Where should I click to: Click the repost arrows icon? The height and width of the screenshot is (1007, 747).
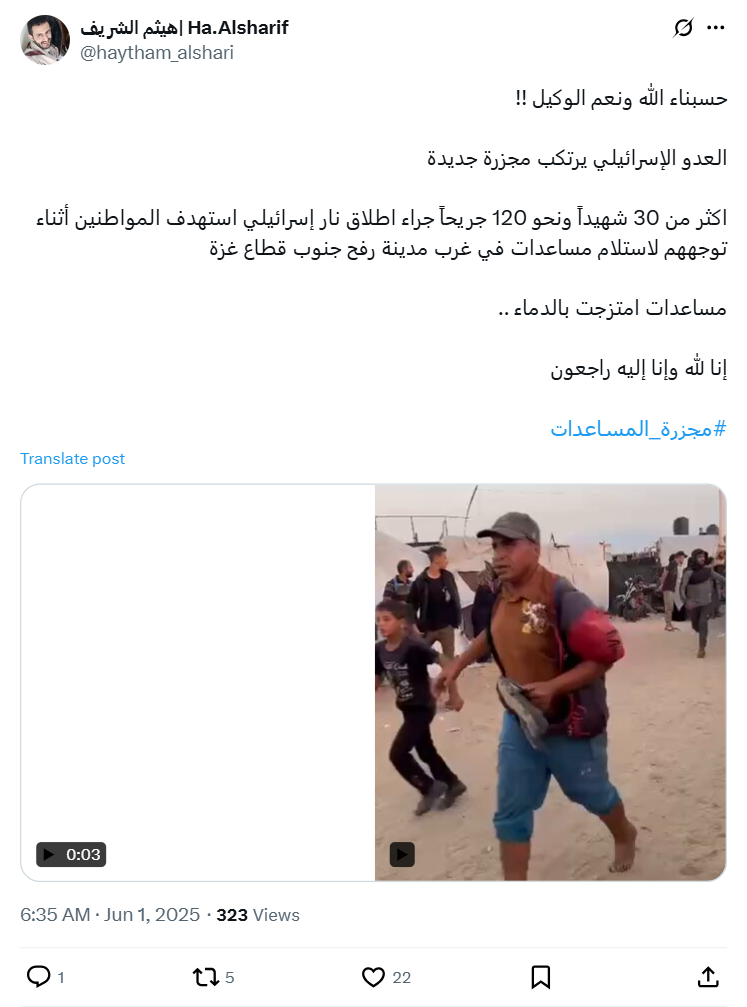[206, 977]
